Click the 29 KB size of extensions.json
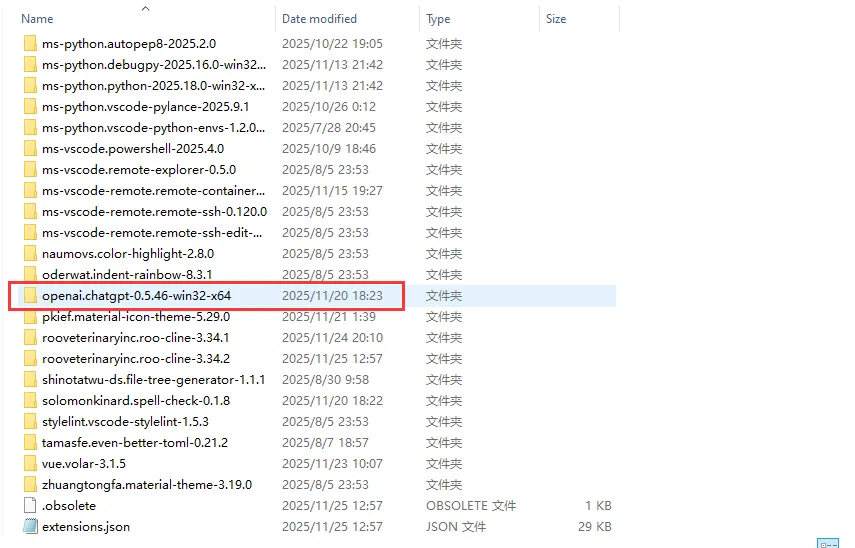 tap(595, 526)
